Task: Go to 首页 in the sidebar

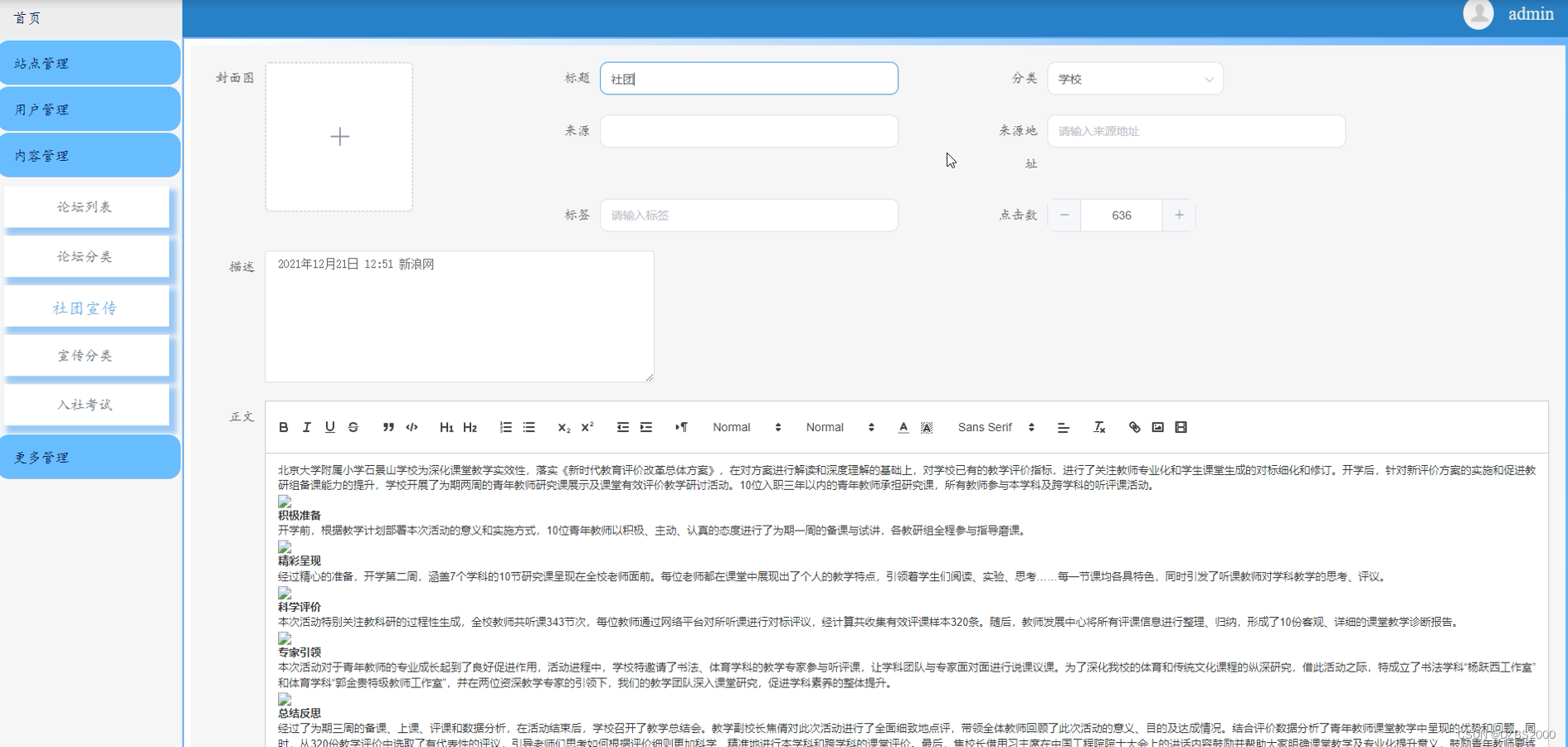Action: coord(28,17)
